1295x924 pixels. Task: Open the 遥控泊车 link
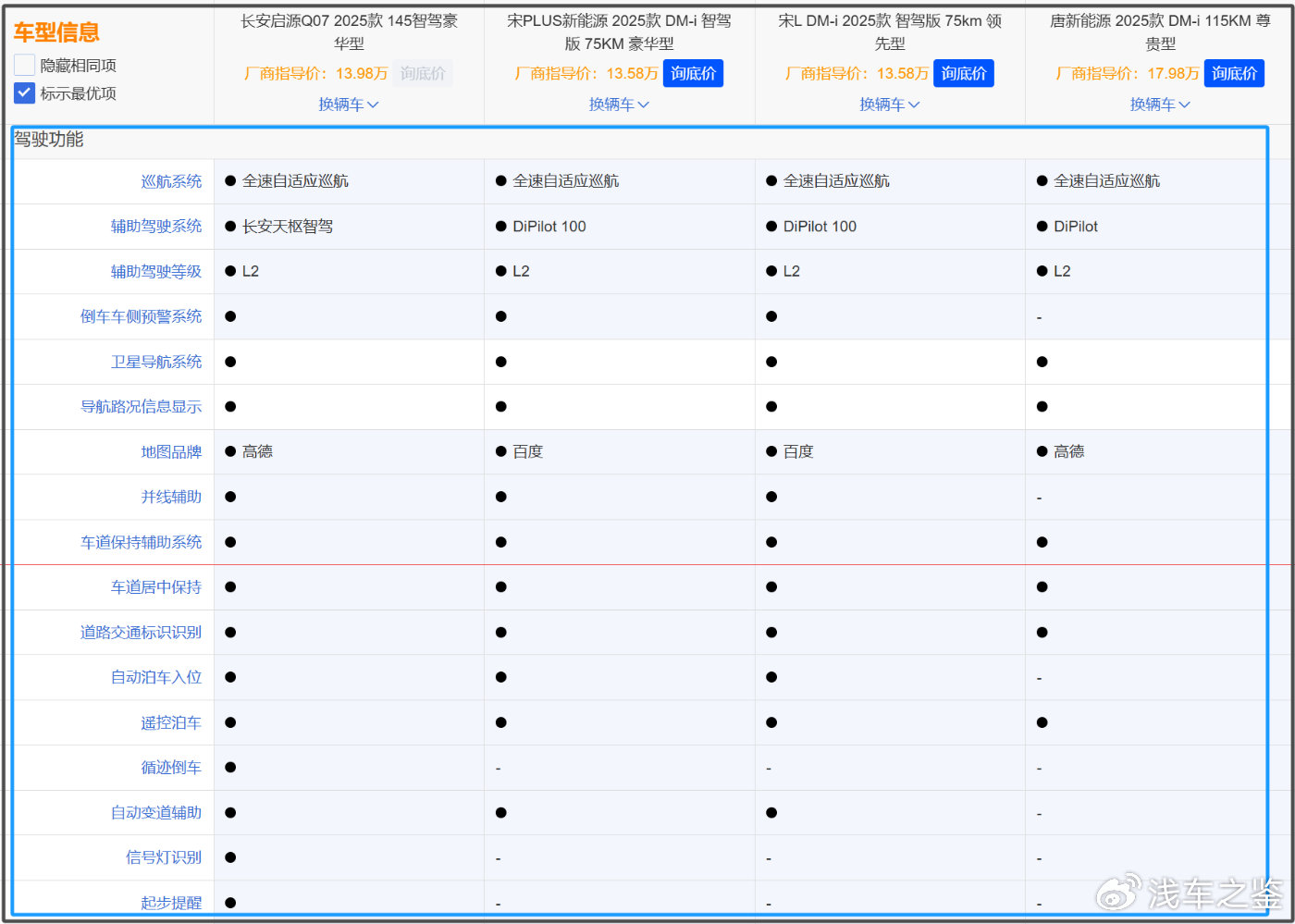(171, 722)
